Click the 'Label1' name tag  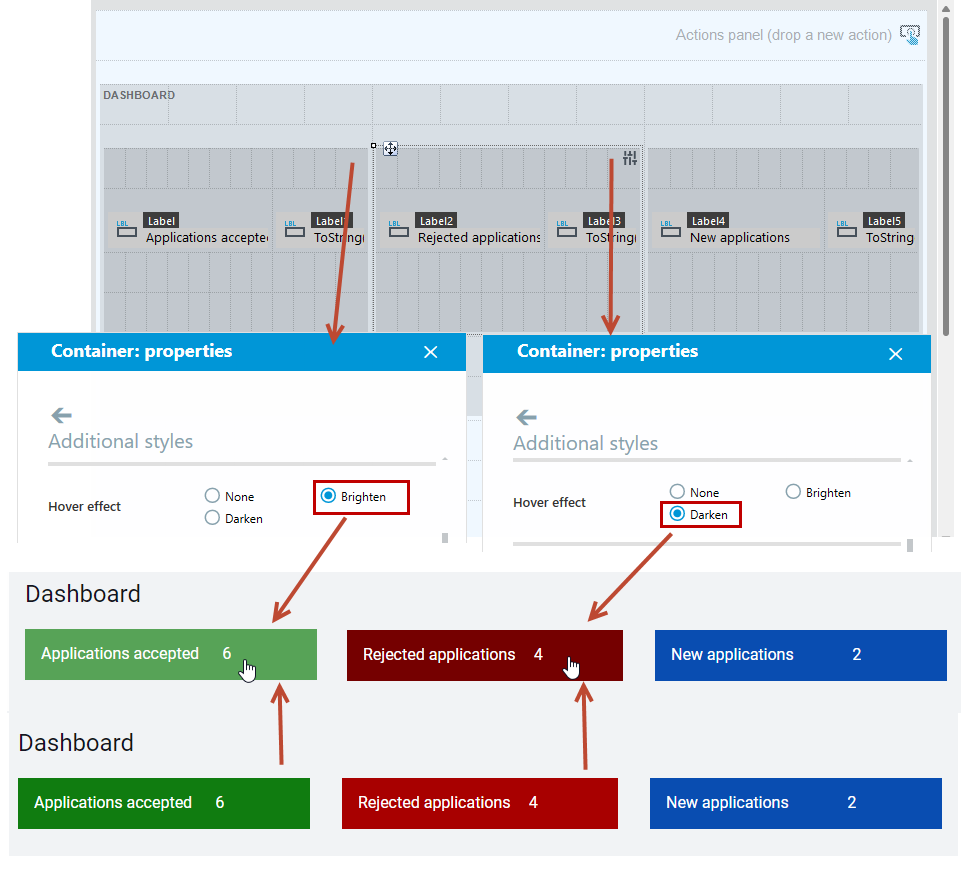click(x=332, y=221)
